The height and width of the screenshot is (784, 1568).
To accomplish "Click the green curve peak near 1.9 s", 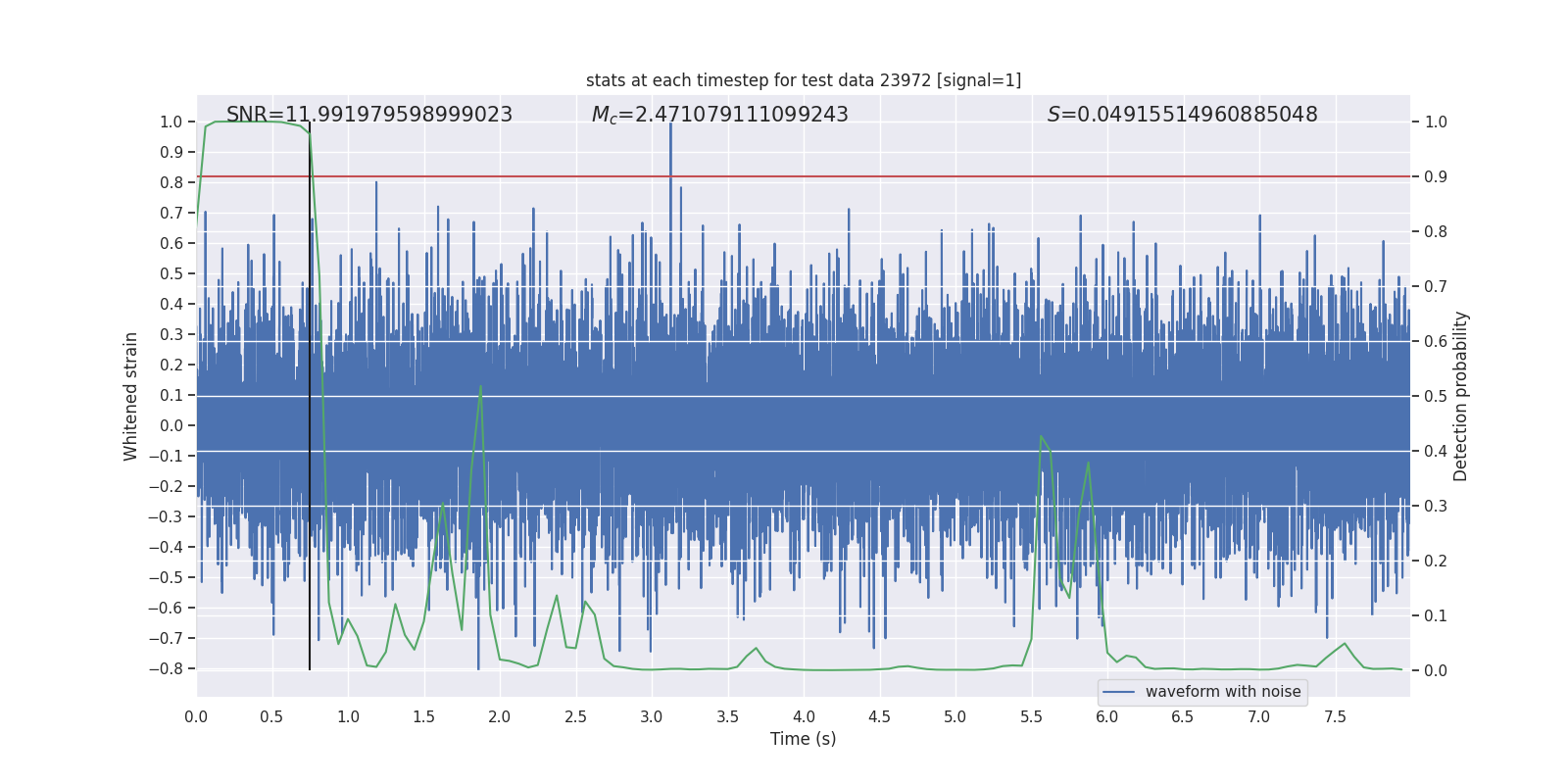I will point(480,388).
